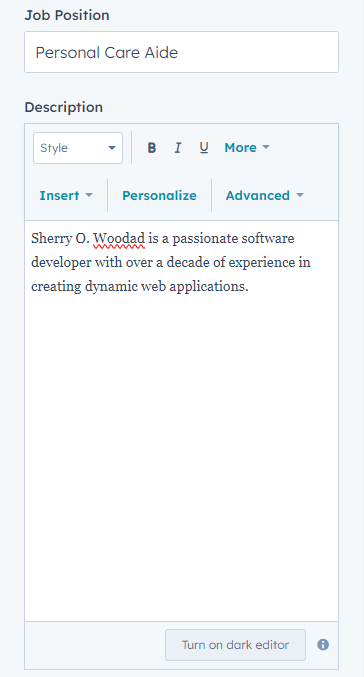Open the Style dropdown
The width and height of the screenshot is (364, 677).
coord(78,148)
